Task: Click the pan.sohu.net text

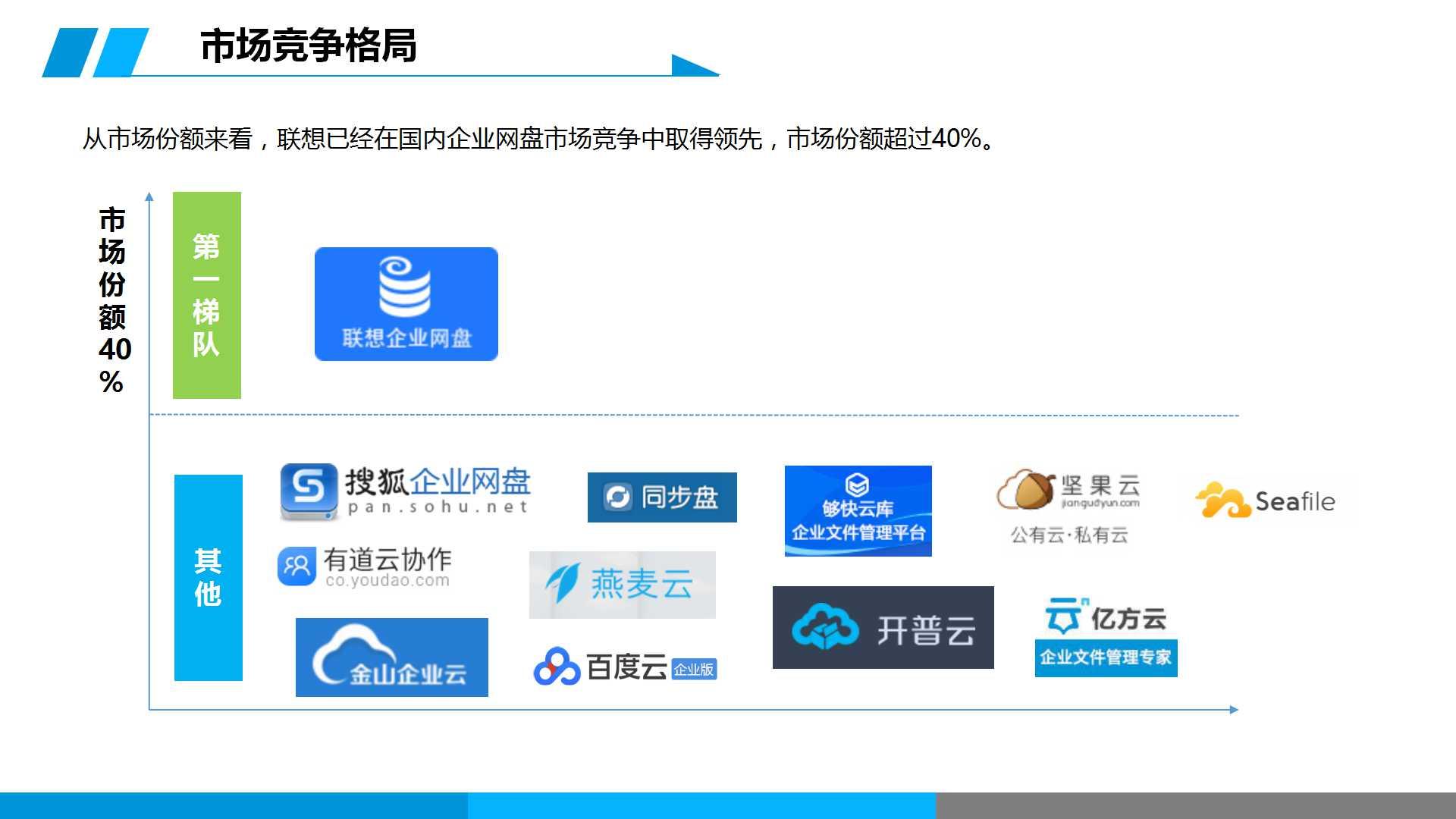Action: pyautogui.click(x=438, y=507)
